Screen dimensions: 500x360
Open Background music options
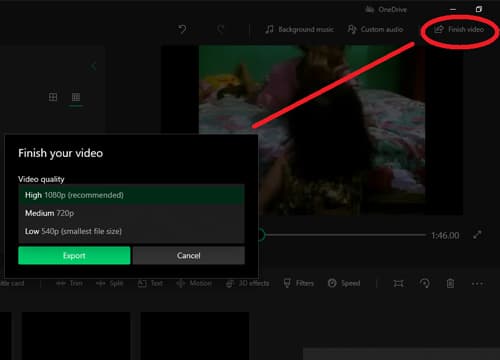300,29
